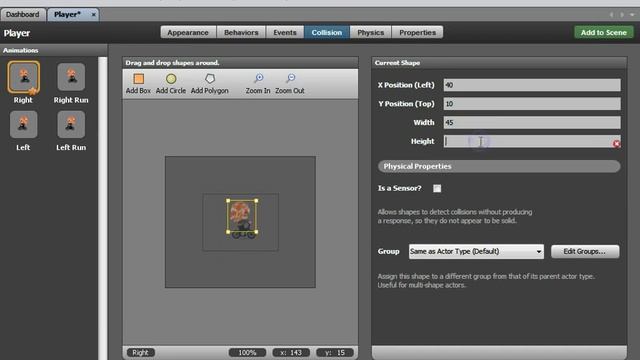Click the Width input field
Viewport: 640px width, 360px height.
(532, 122)
